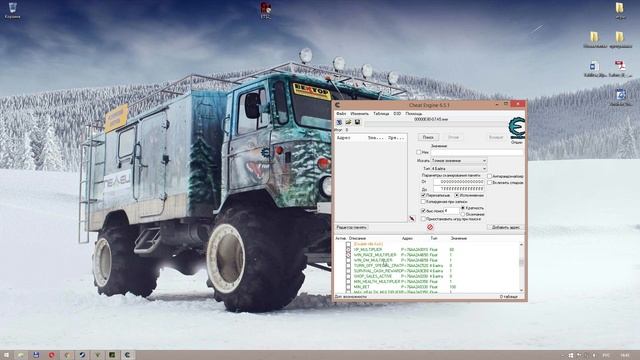Open the File menu in Cheat Engine
Screen dimensions: 640x360
tap(341, 113)
